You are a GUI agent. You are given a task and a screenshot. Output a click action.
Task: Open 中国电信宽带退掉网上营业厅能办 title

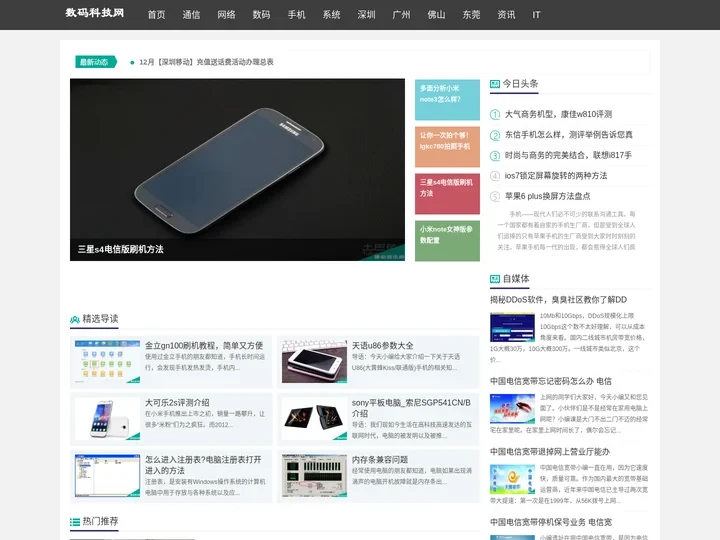coord(550,452)
